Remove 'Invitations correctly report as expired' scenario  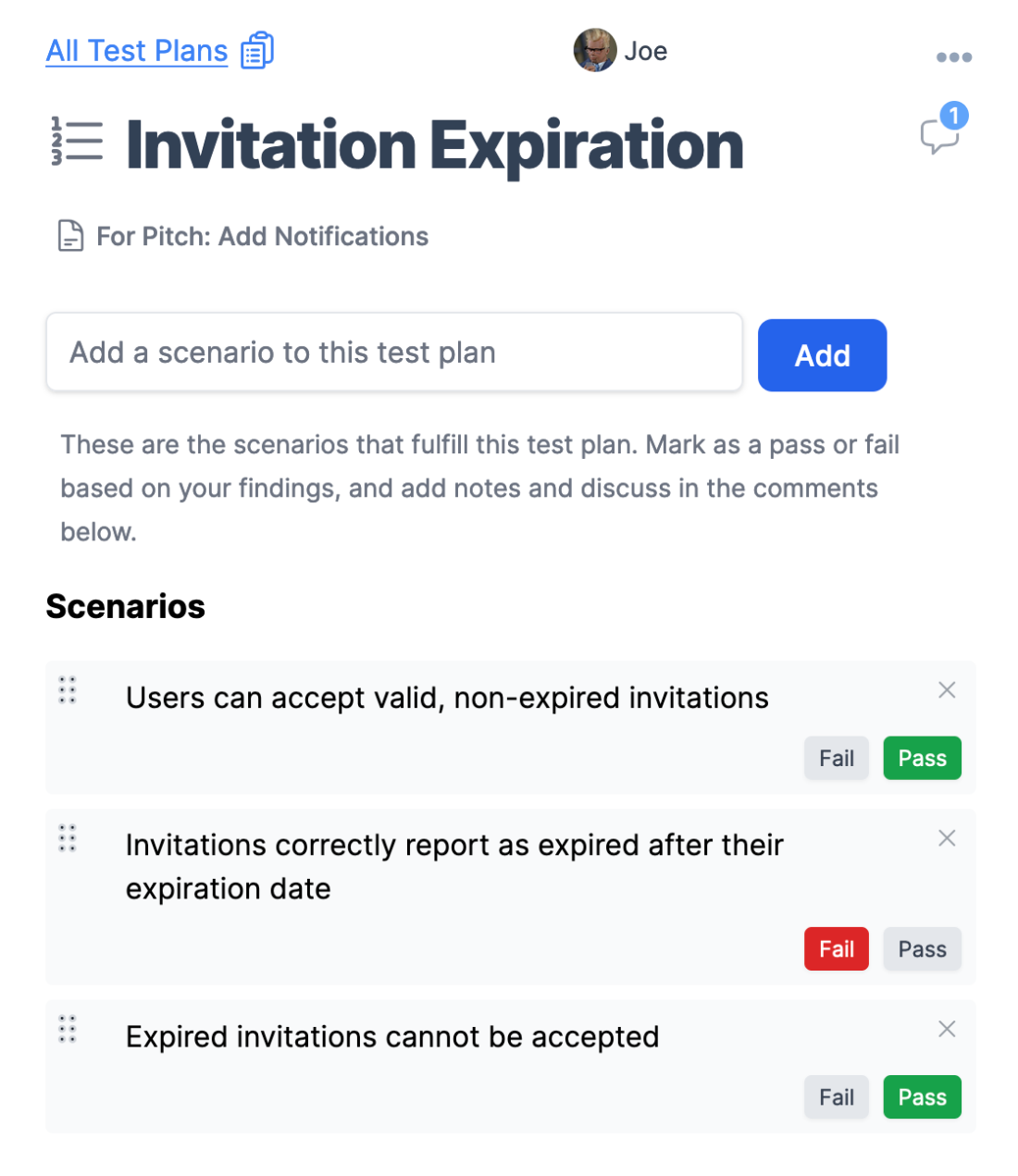(947, 838)
